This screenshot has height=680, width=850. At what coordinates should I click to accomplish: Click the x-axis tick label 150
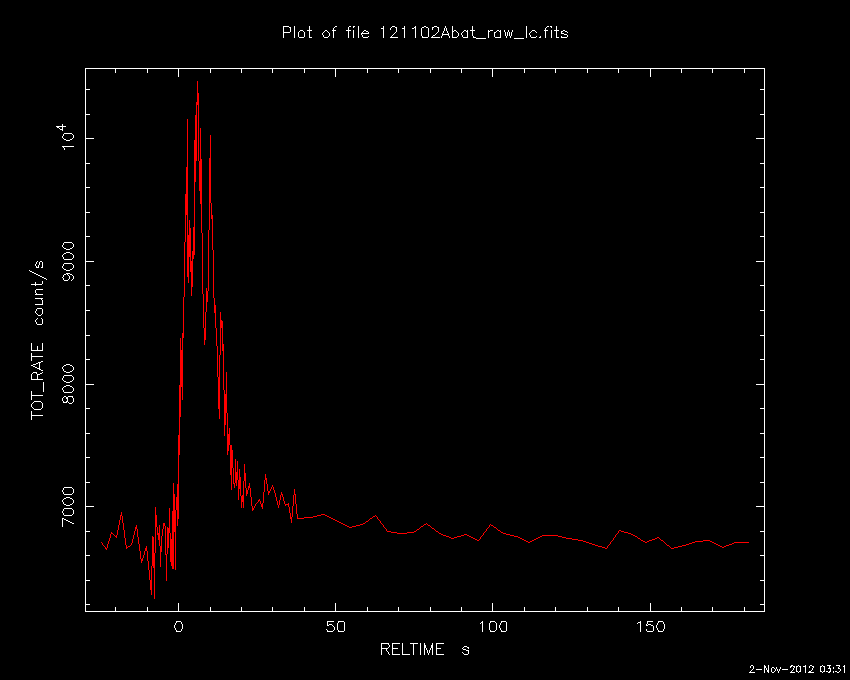coord(649,627)
